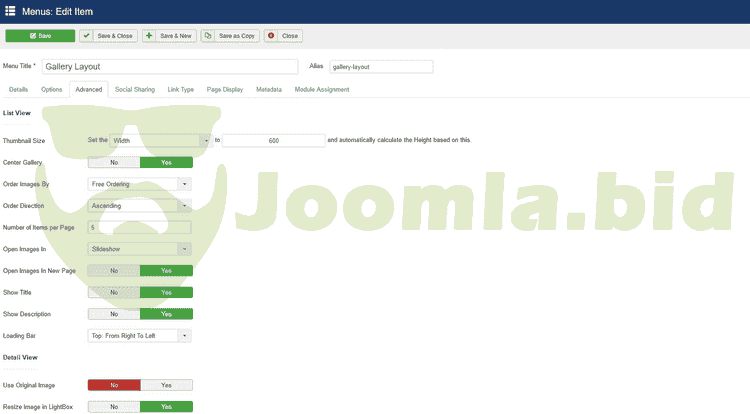The width and height of the screenshot is (750, 414).
Task: Click the menu list icon beside Menus title
Action: tap(11, 12)
